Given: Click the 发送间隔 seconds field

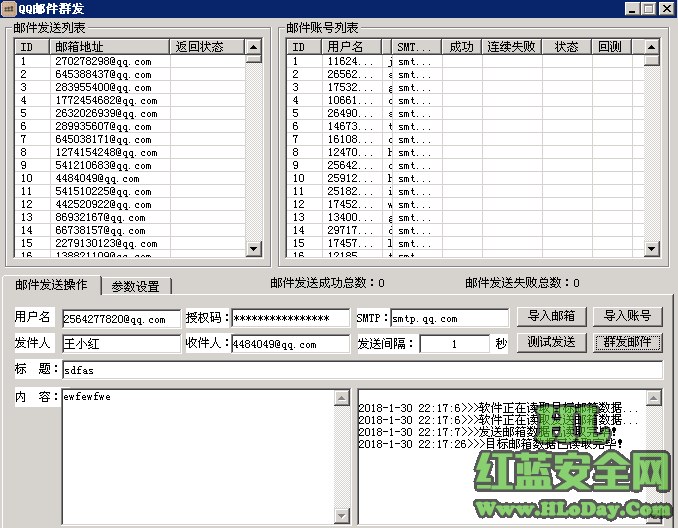Looking at the screenshot, I should [x=454, y=344].
